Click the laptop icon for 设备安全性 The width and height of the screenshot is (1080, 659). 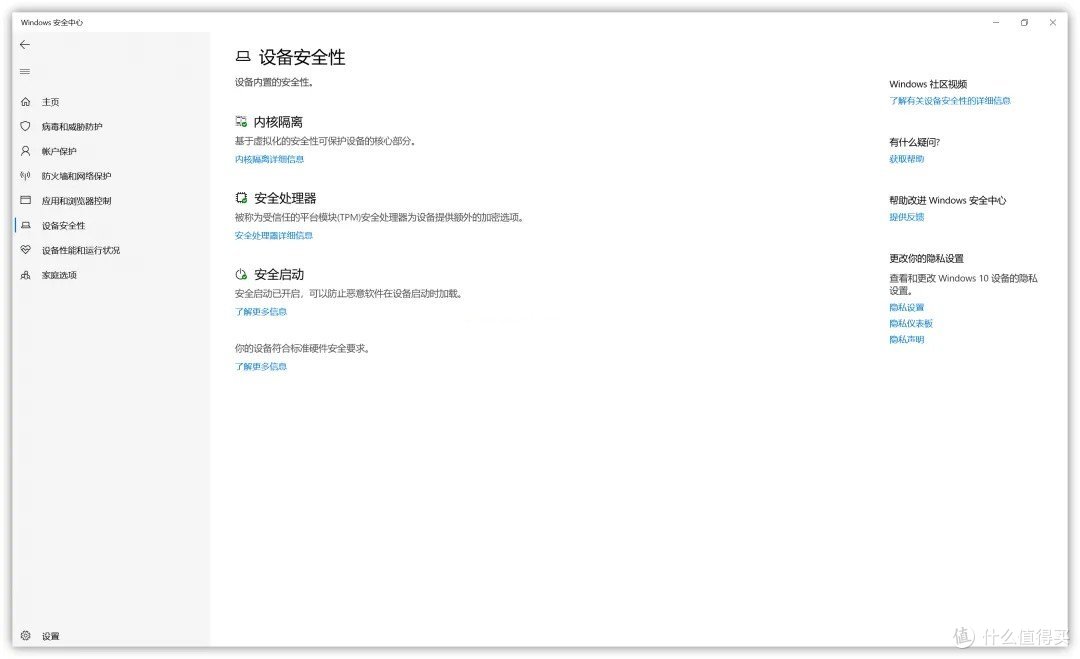(x=25, y=225)
